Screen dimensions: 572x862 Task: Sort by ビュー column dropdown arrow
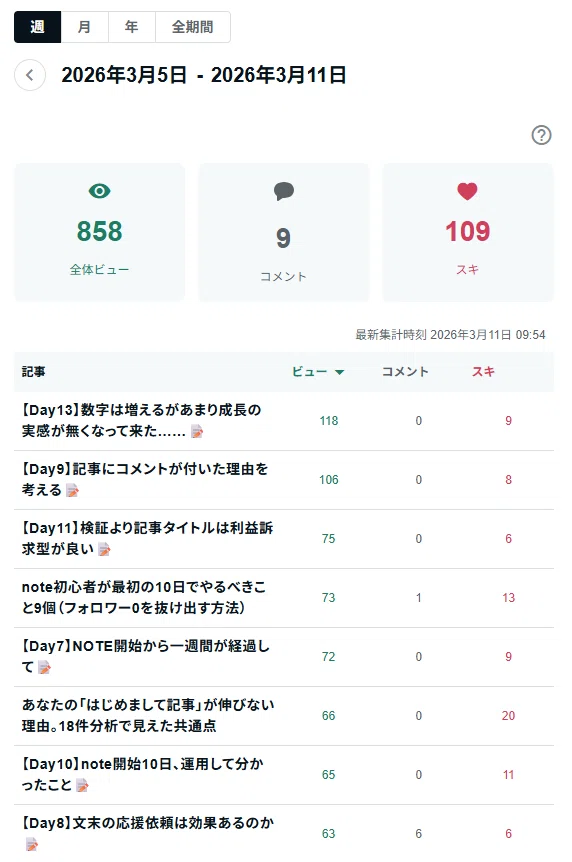pyautogui.click(x=339, y=372)
